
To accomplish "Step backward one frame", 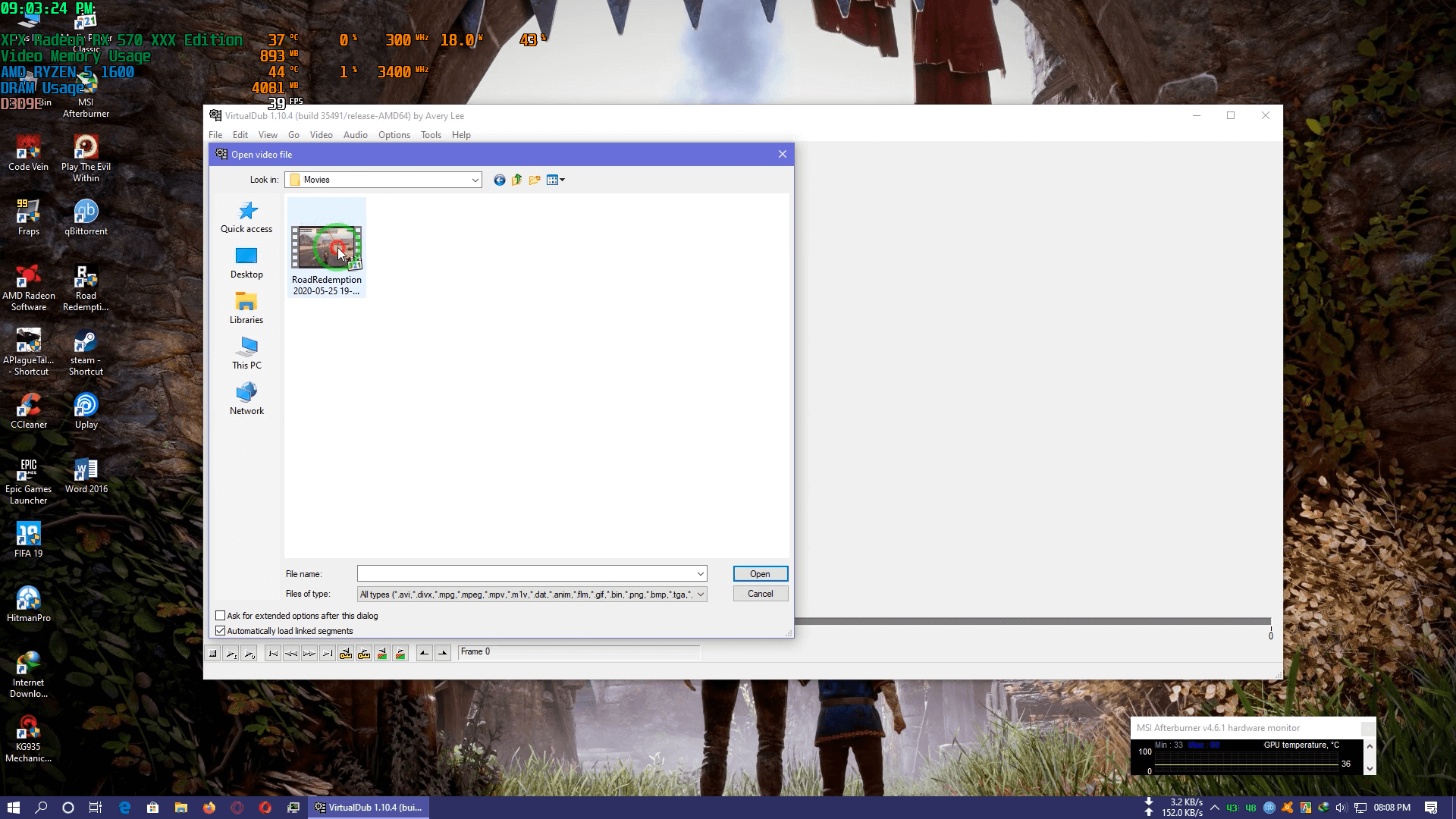I will (x=291, y=653).
